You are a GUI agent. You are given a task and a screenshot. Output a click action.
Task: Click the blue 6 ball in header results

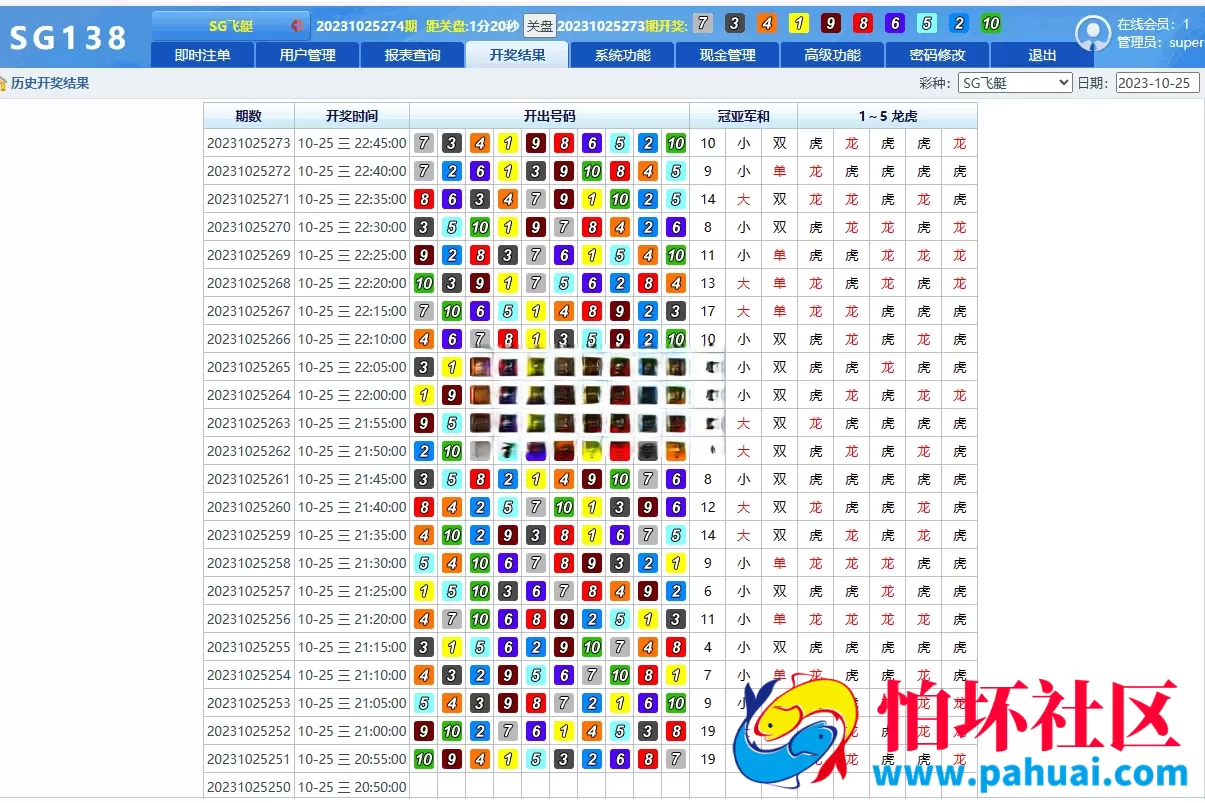pyautogui.click(x=895, y=24)
